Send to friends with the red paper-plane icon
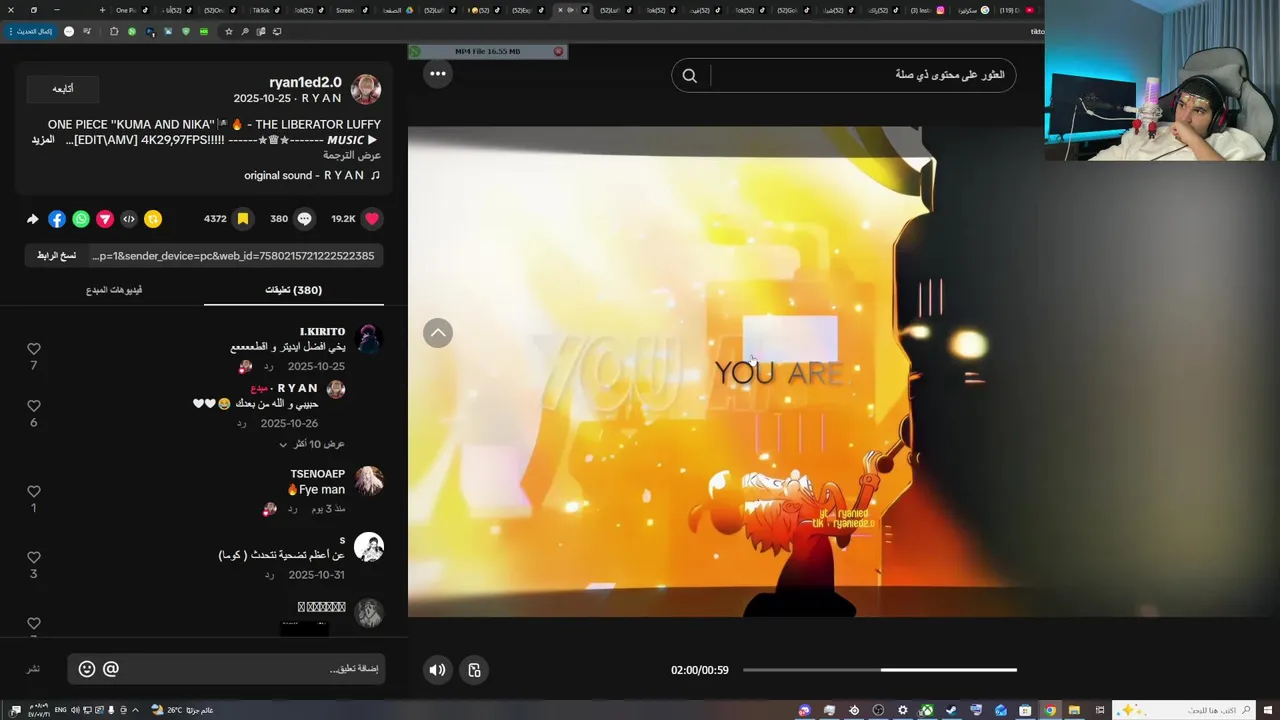Image resolution: width=1280 pixels, height=720 pixels. click(105, 219)
